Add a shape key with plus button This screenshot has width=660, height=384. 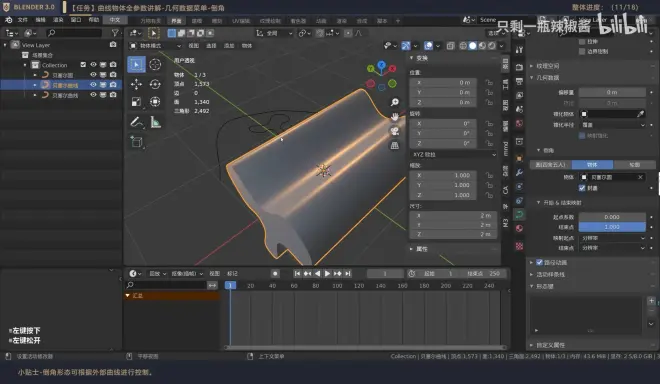click(651, 301)
